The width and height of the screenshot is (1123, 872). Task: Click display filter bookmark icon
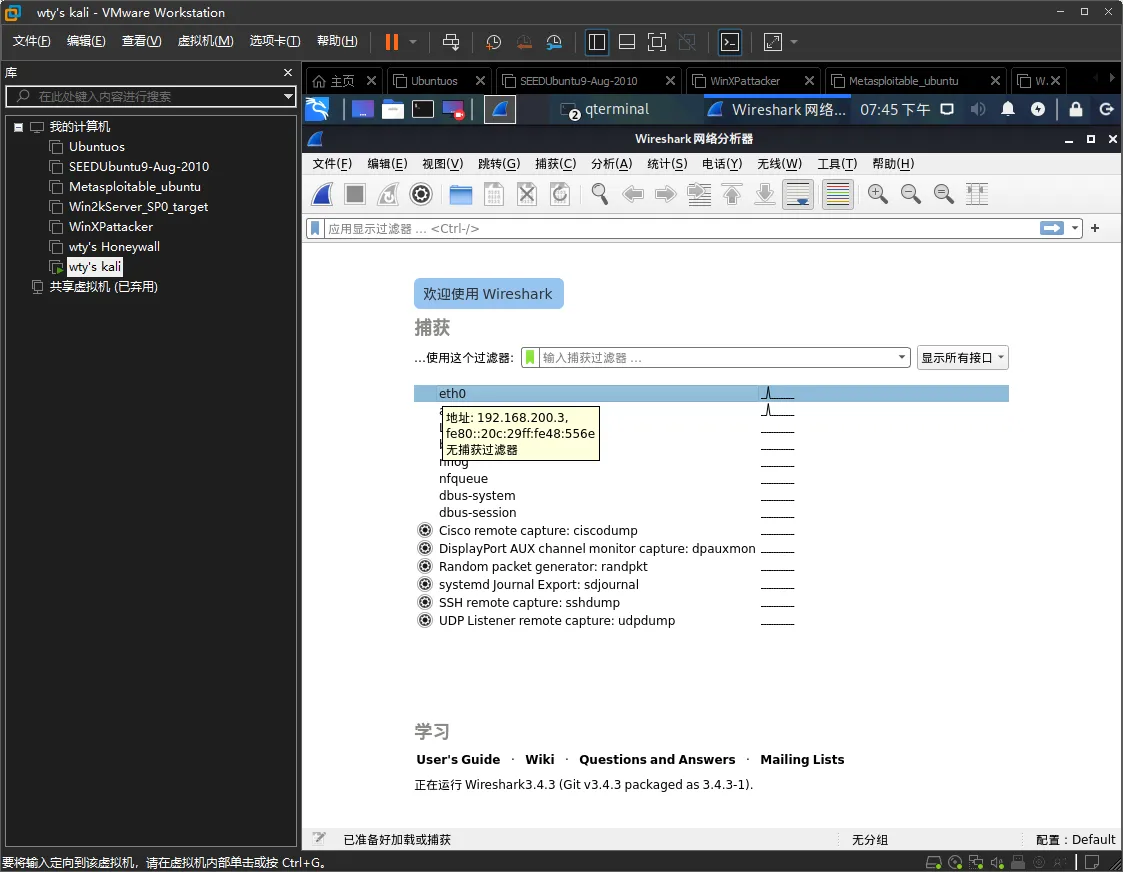[x=314, y=228]
